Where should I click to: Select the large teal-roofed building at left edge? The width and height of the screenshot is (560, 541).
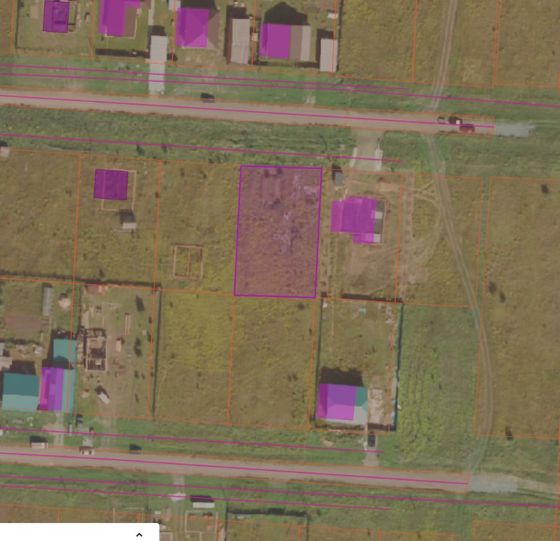[x=20, y=392]
